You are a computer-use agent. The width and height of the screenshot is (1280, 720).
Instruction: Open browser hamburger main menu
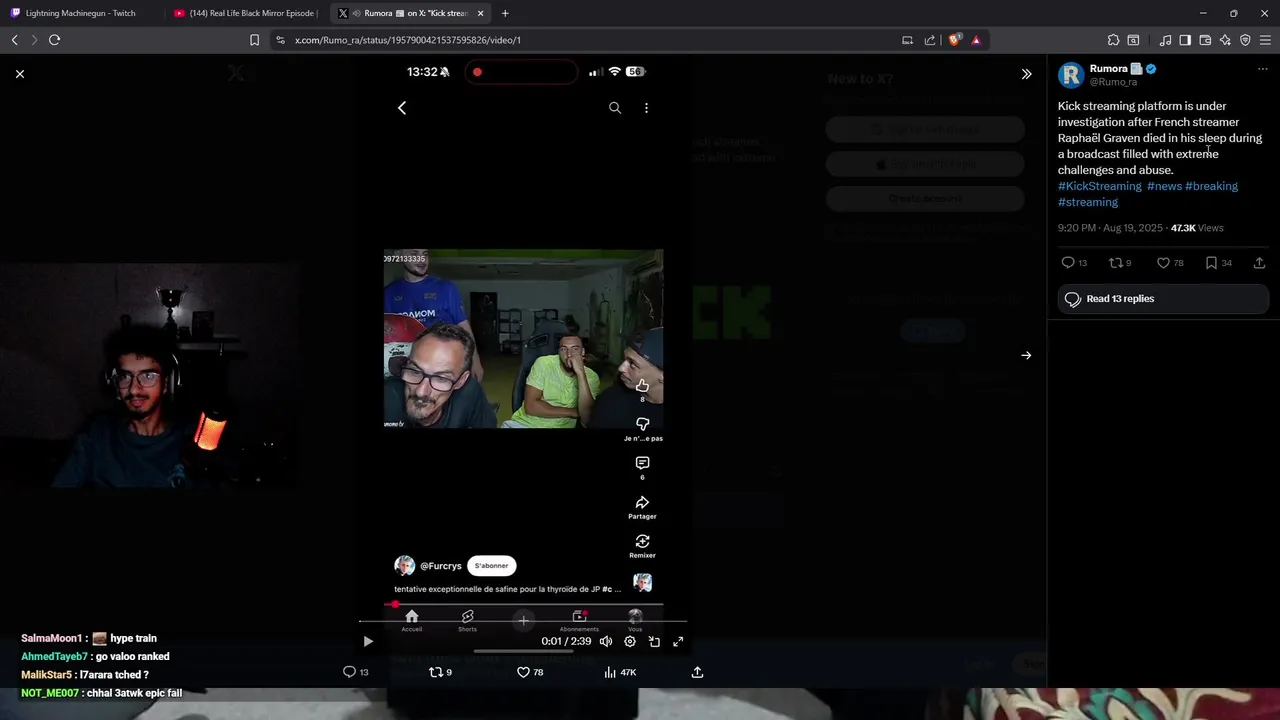[1265, 40]
